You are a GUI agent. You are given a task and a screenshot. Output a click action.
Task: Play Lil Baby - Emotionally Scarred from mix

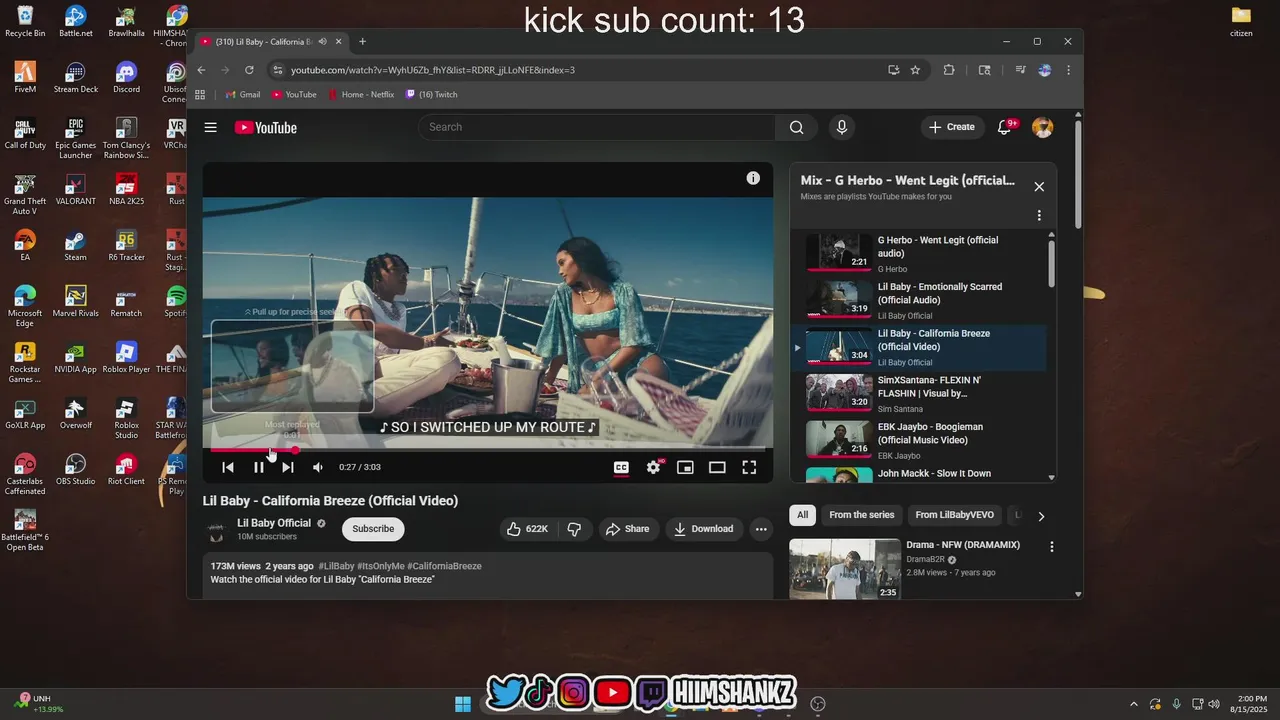click(918, 301)
